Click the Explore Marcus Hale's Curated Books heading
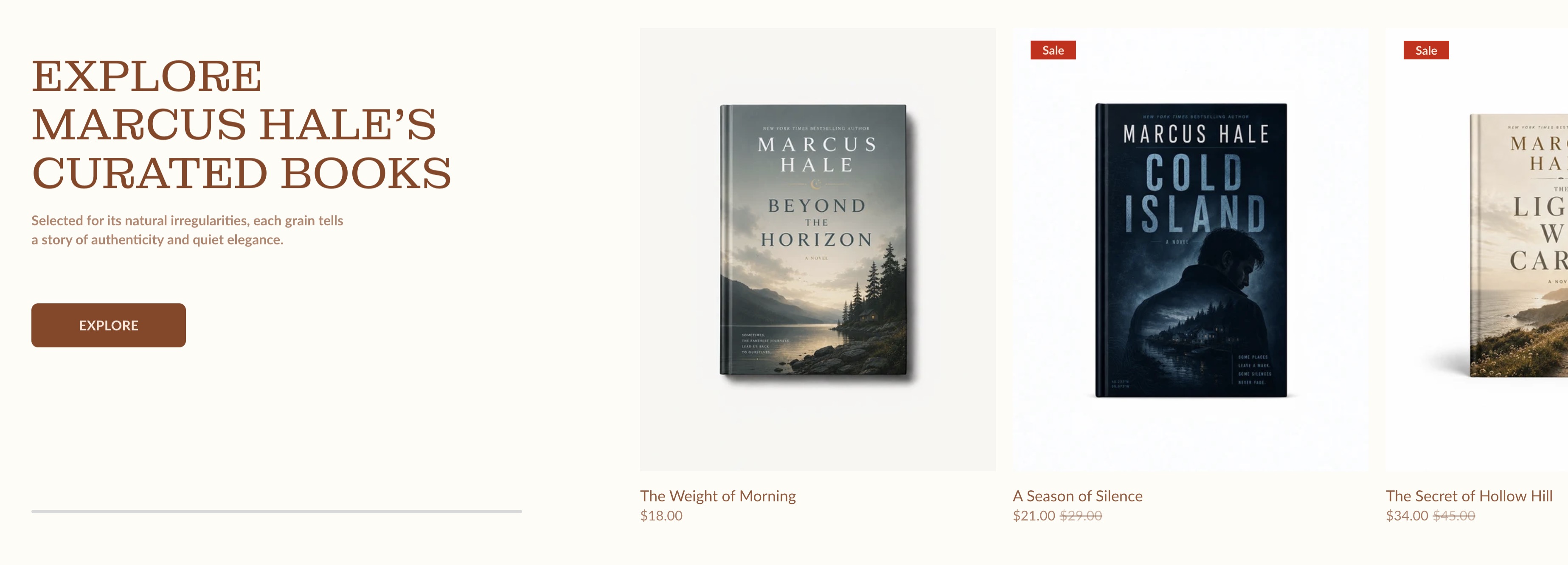This screenshot has width=1568, height=565. click(242, 125)
